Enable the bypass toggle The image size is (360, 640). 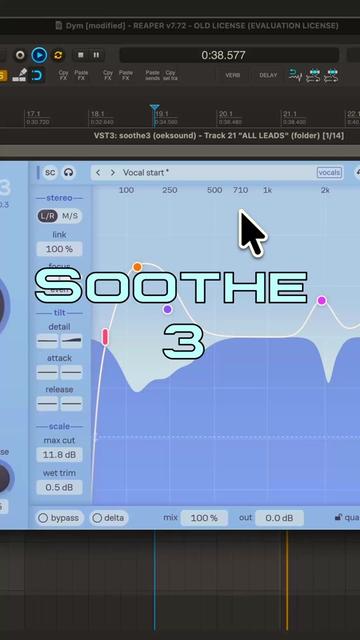coord(59,518)
